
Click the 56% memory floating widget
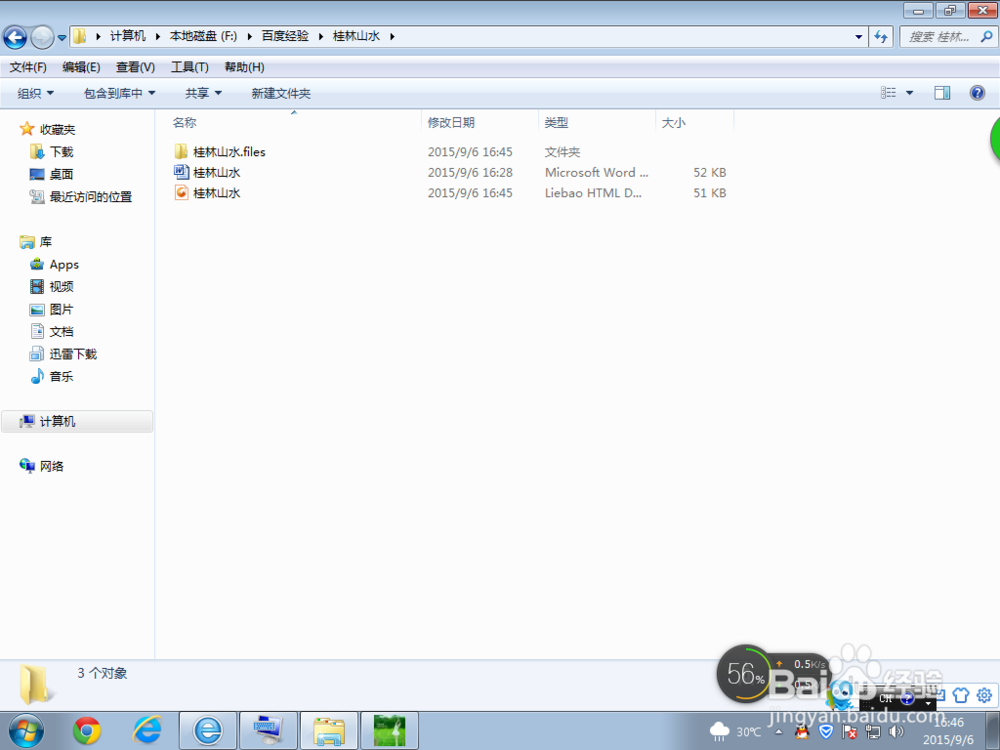pos(745,674)
